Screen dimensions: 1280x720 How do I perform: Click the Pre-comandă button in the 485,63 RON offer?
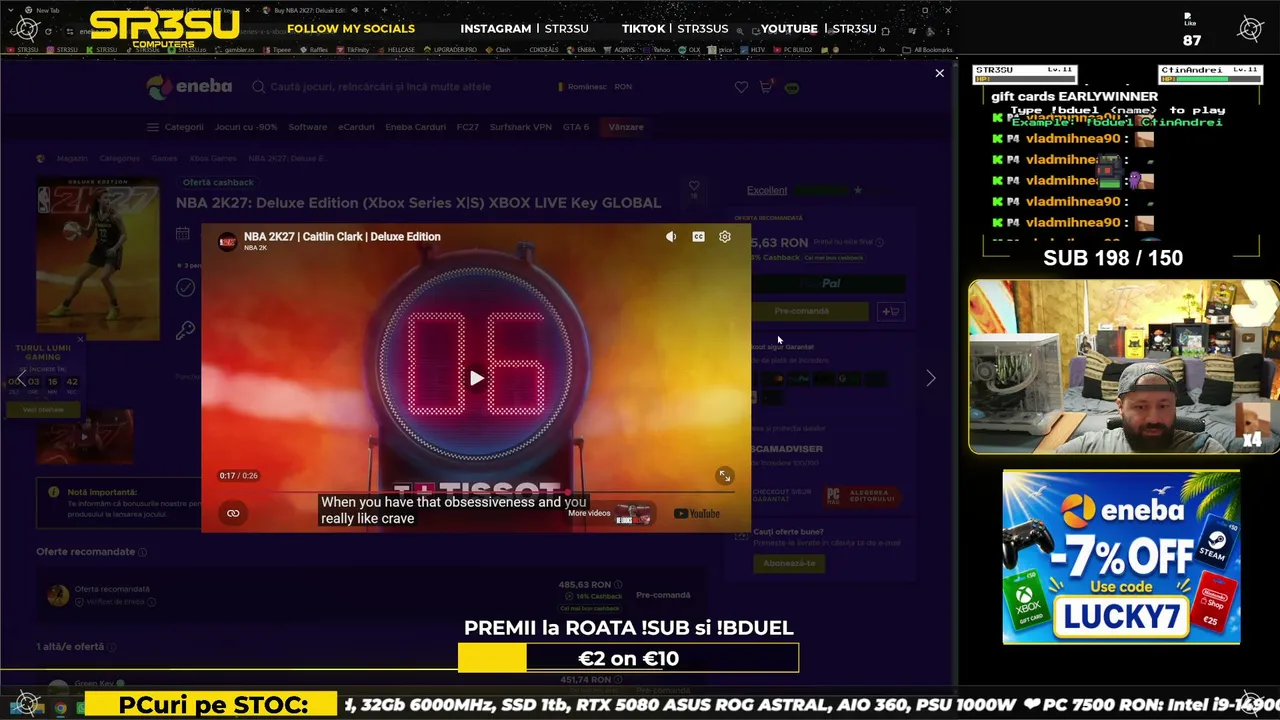coord(663,595)
